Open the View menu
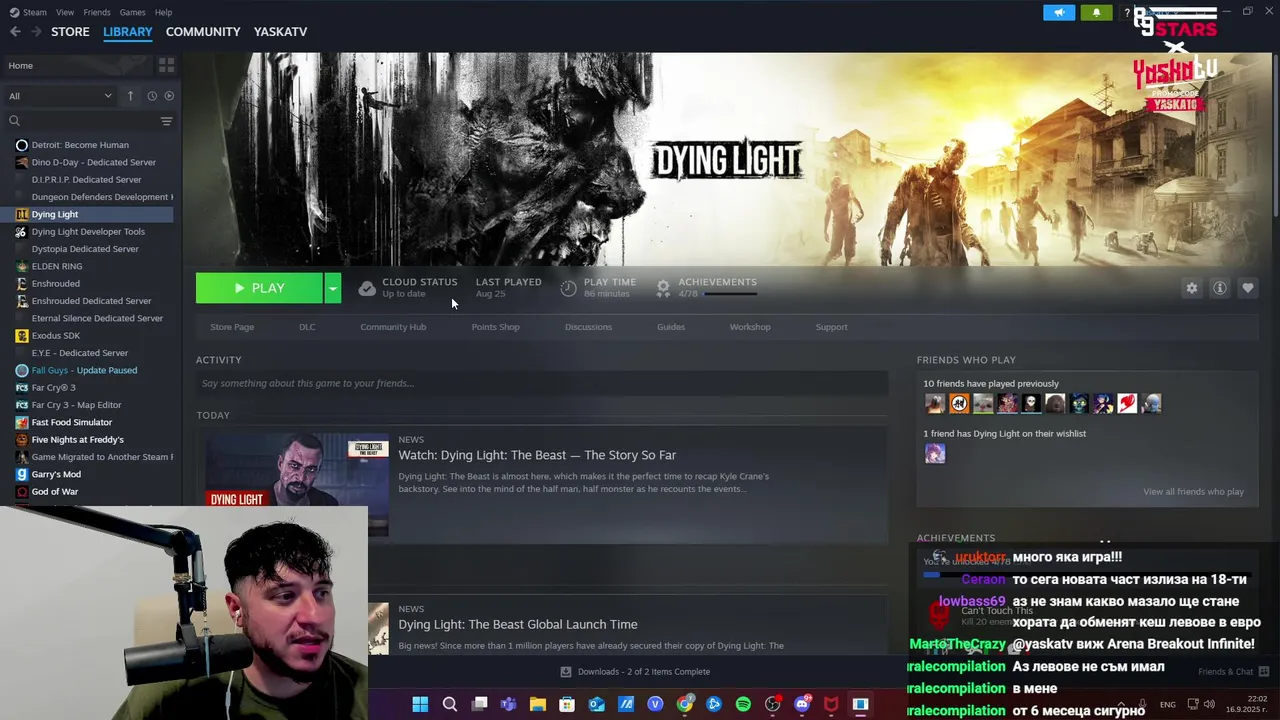 (x=65, y=12)
